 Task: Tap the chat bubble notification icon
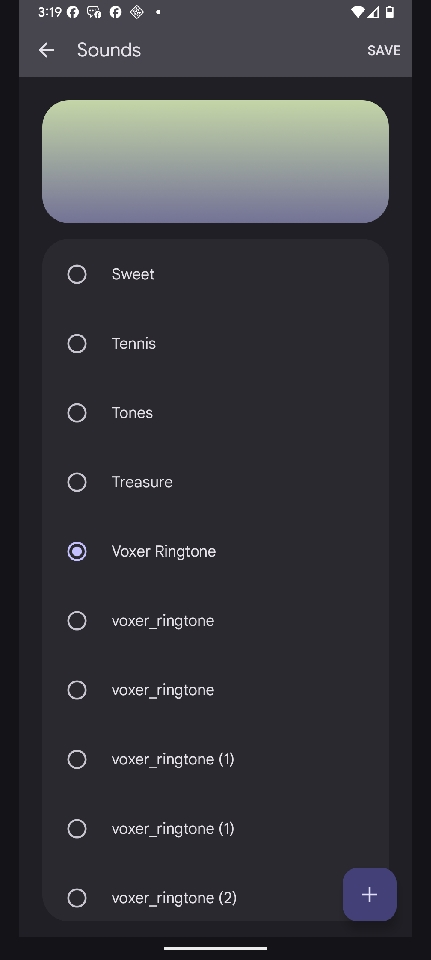pos(94,12)
